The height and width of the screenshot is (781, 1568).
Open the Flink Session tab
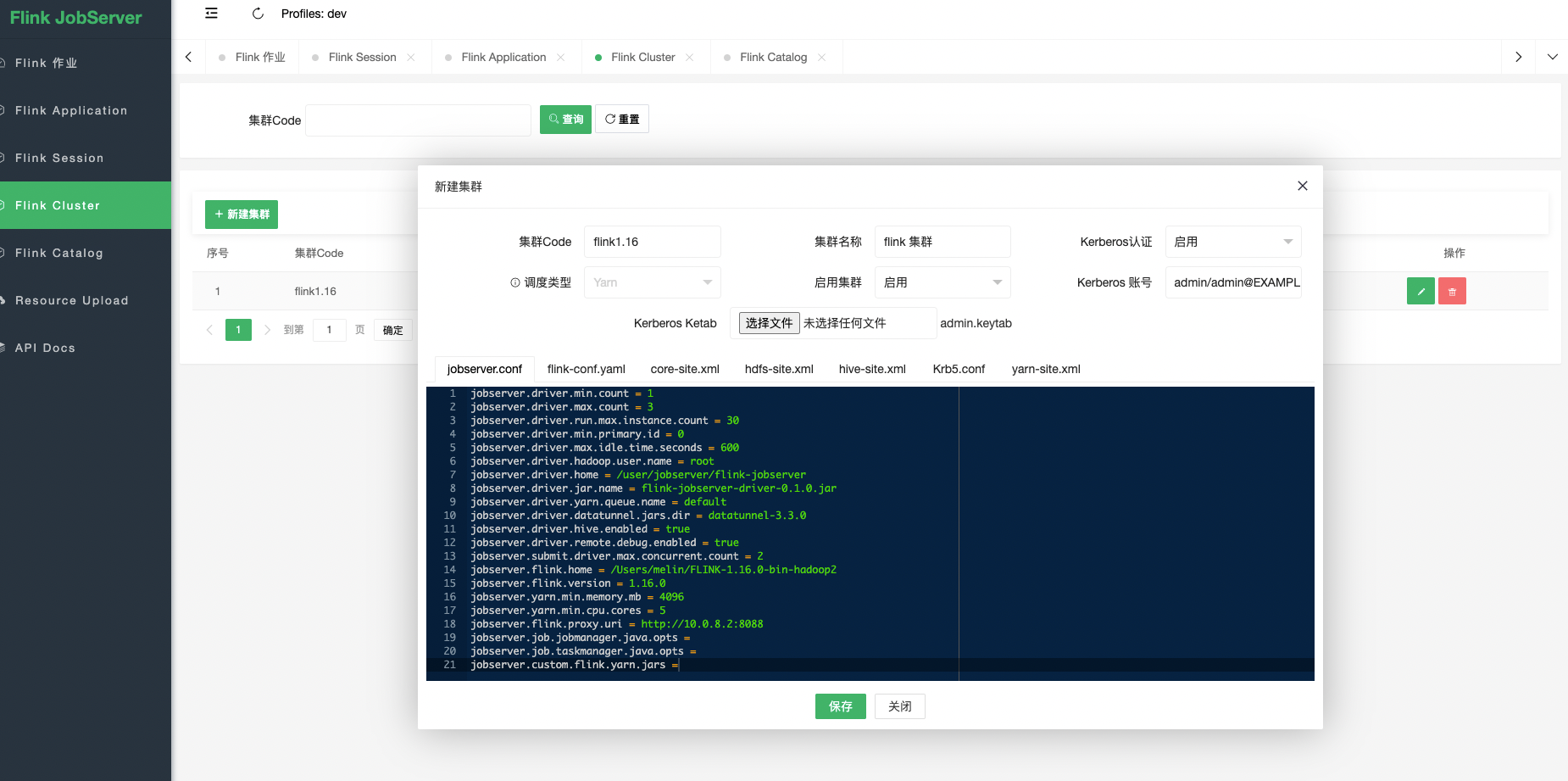tap(362, 57)
